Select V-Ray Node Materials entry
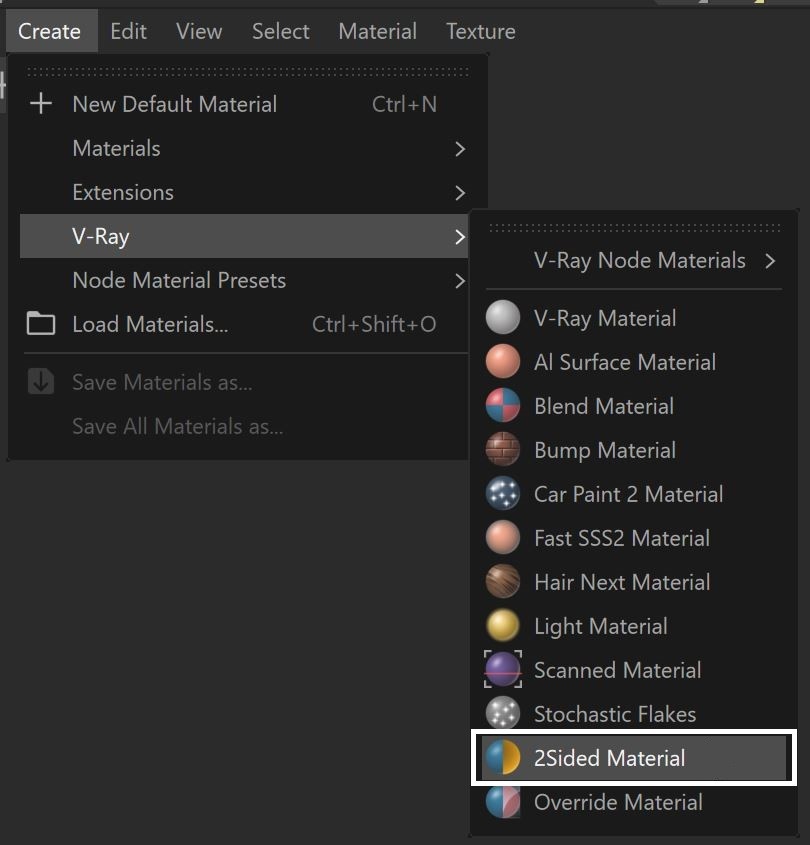The height and width of the screenshot is (845, 810). [x=634, y=261]
